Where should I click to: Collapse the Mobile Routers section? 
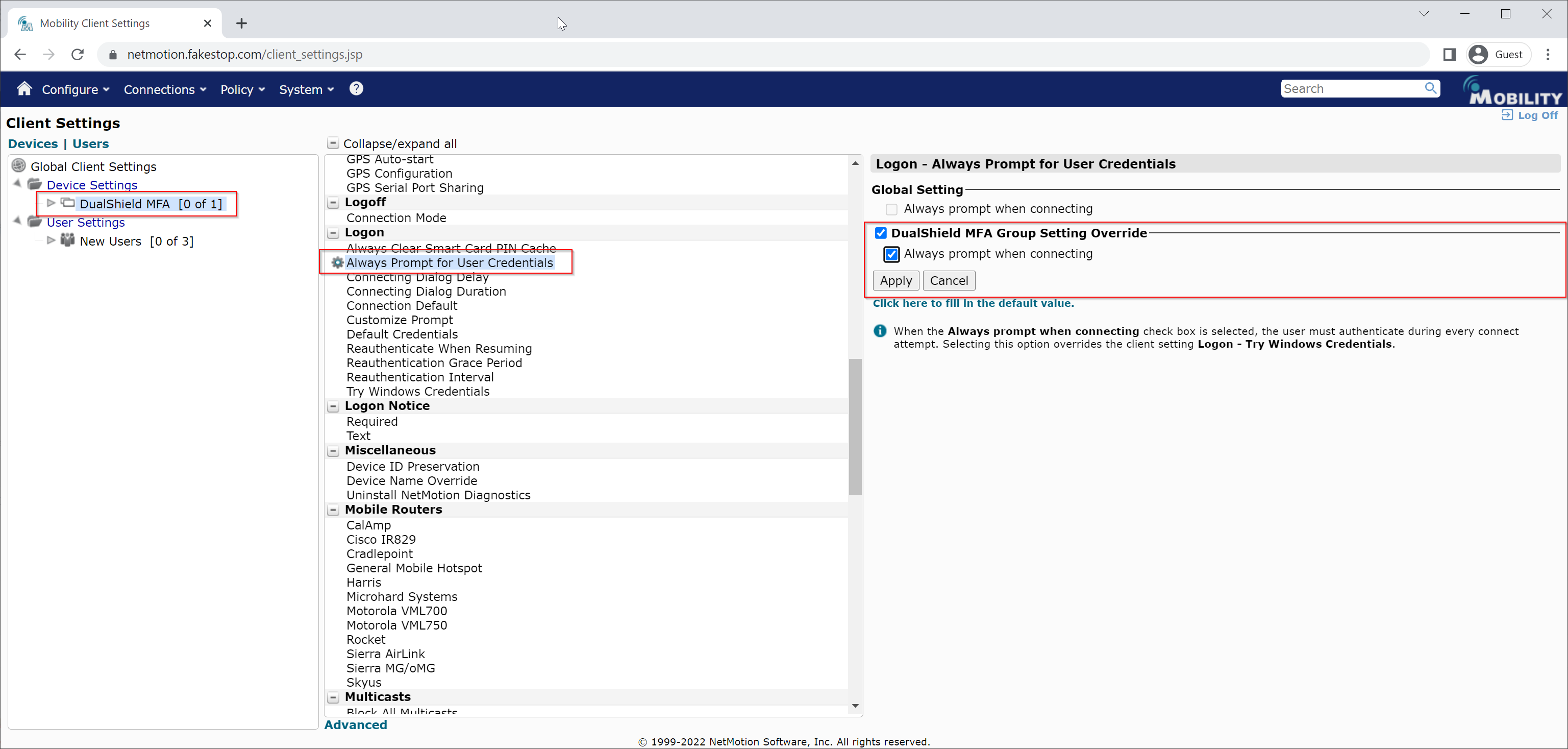tap(333, 510)
